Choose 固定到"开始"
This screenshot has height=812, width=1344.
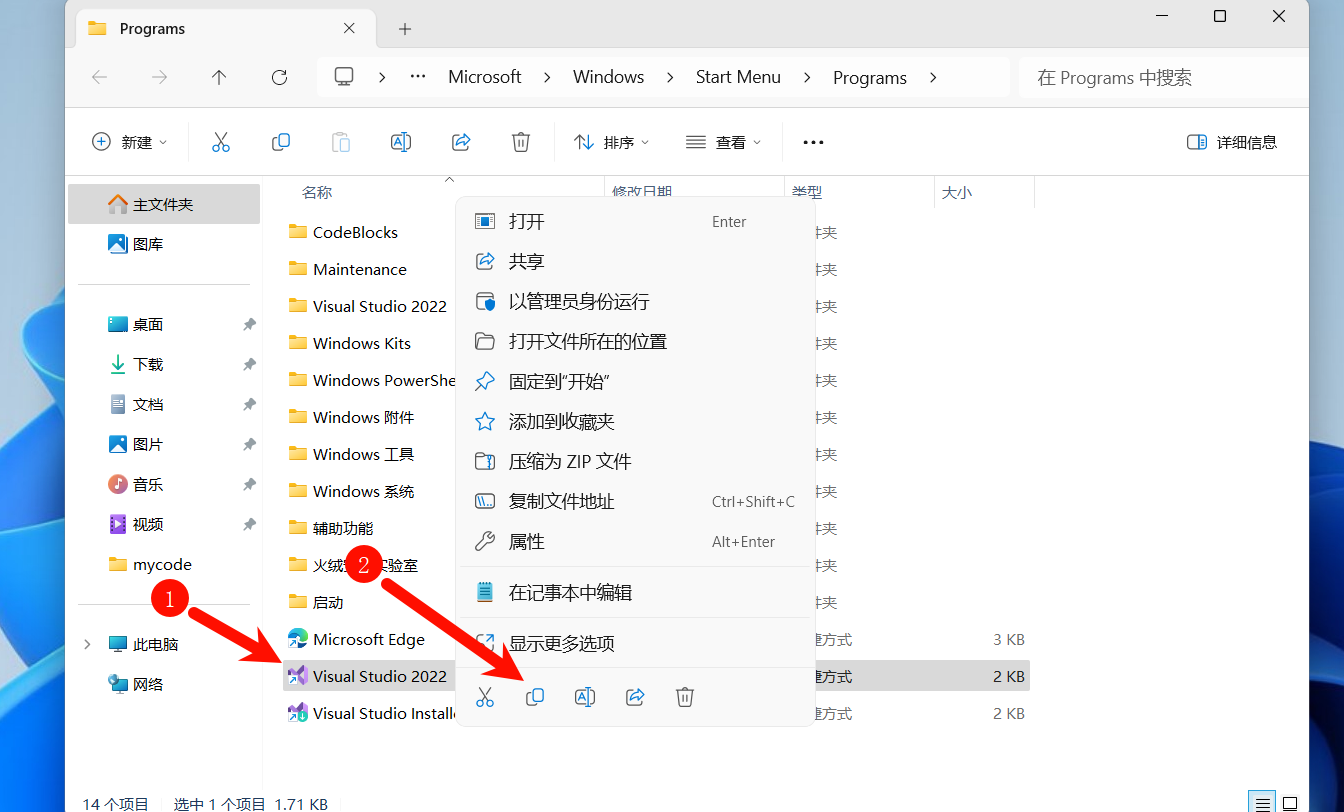point(635,381)
